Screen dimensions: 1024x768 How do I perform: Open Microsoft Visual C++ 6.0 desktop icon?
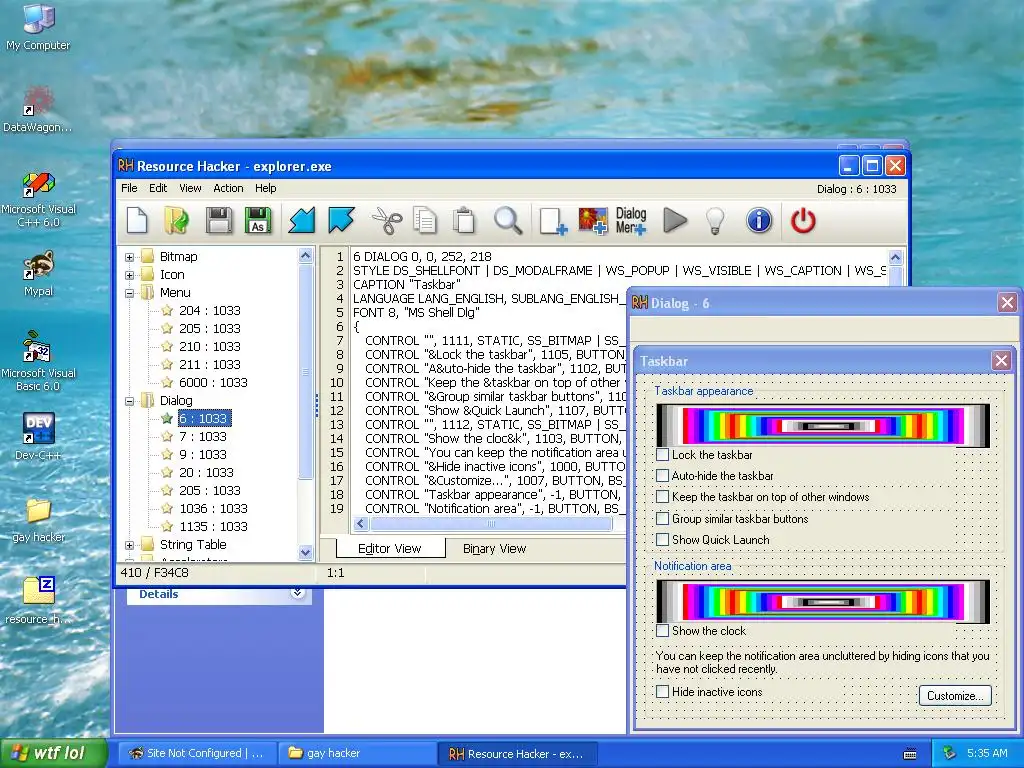(x=38, y=199)
